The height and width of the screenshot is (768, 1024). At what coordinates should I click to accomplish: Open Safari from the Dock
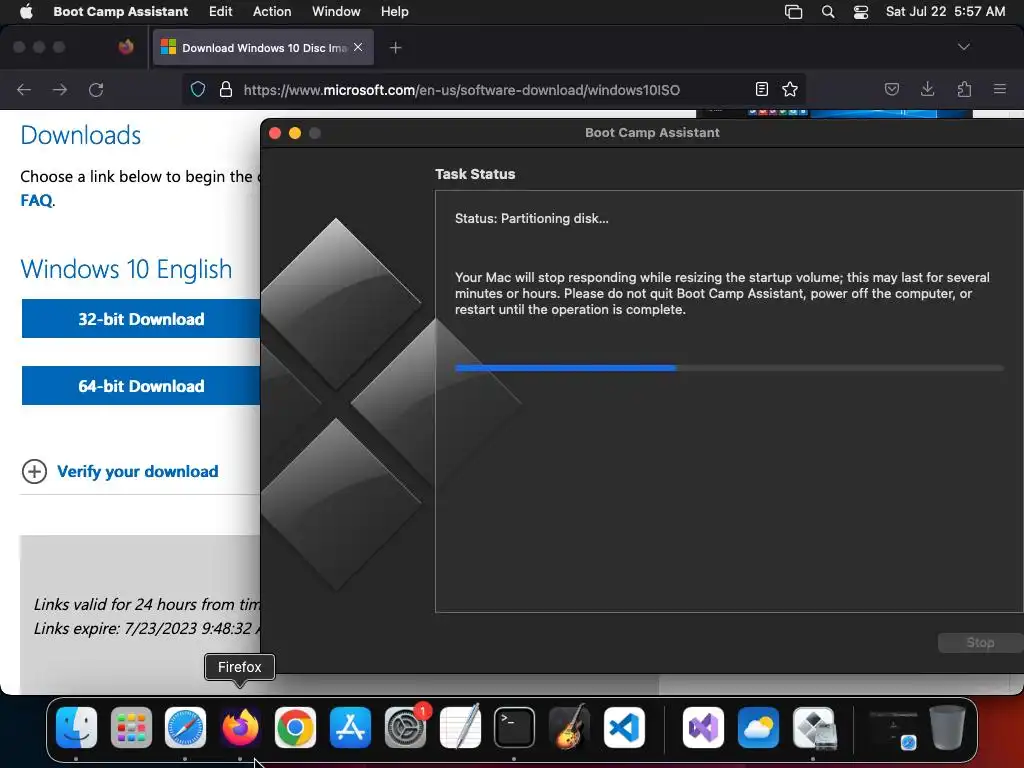point(185,728)
